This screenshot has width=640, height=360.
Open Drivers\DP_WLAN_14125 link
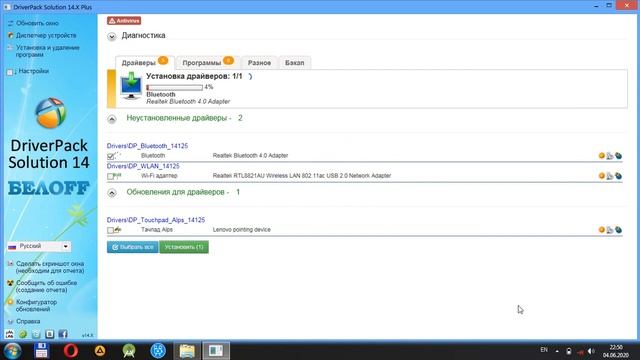click(143, 166)
